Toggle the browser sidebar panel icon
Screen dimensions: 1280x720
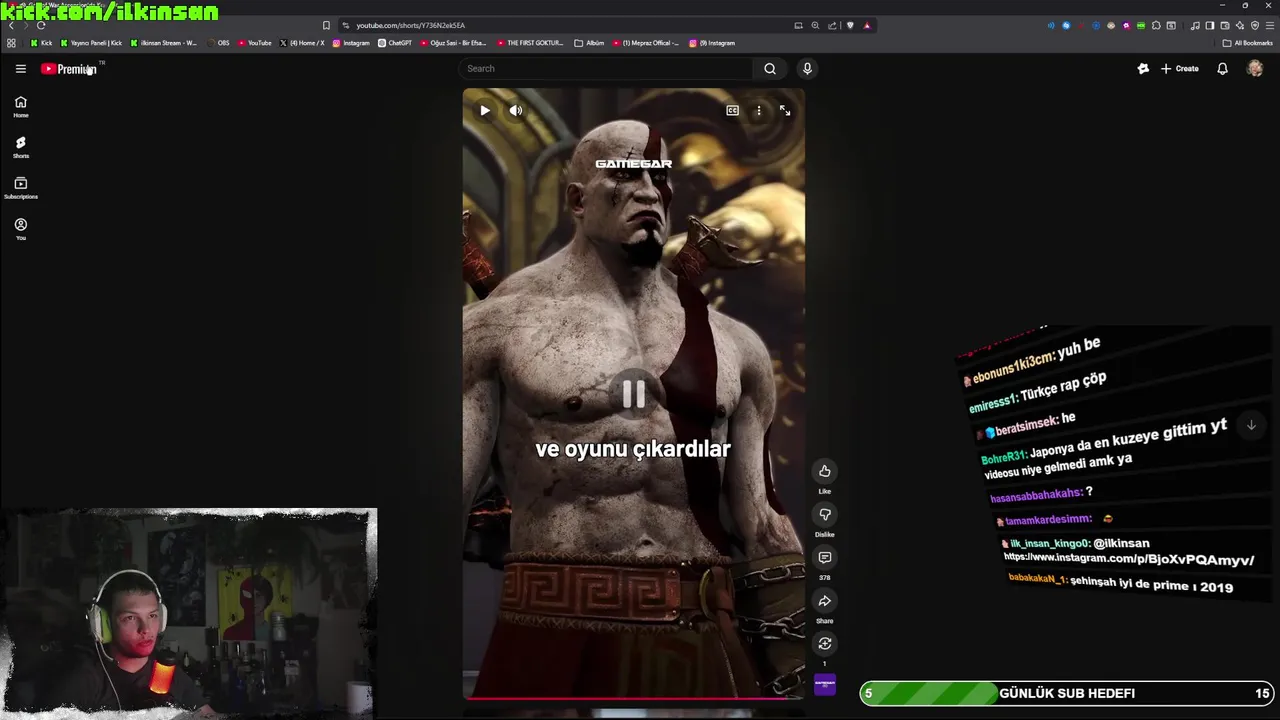click(x=1210, y=25)
